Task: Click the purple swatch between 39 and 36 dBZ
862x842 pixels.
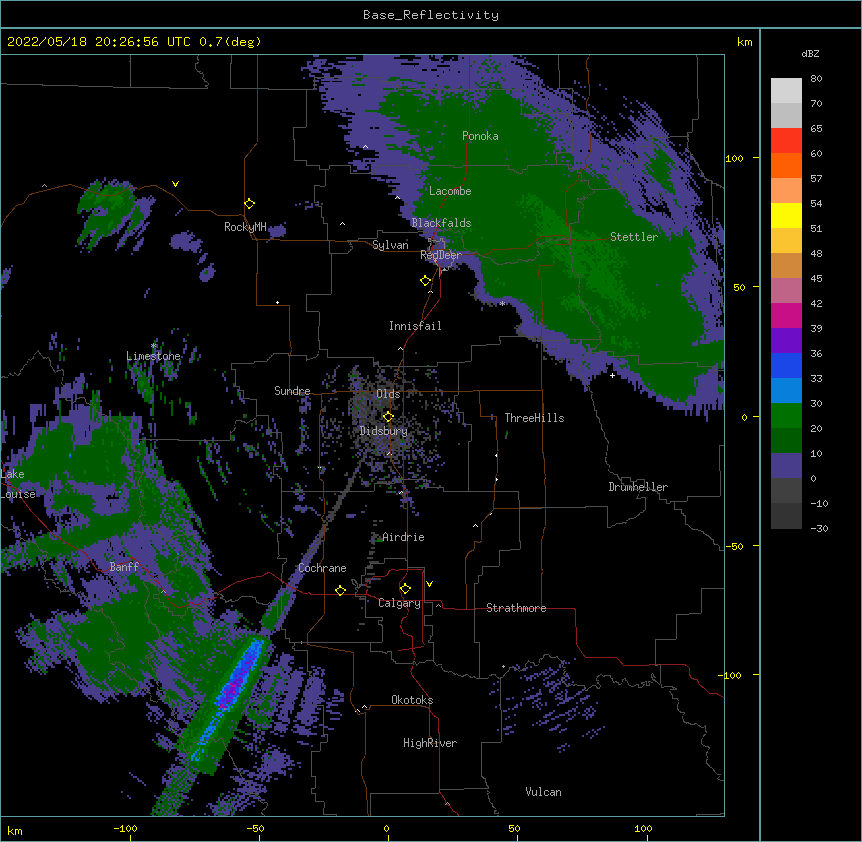Action: pos(786,340)
